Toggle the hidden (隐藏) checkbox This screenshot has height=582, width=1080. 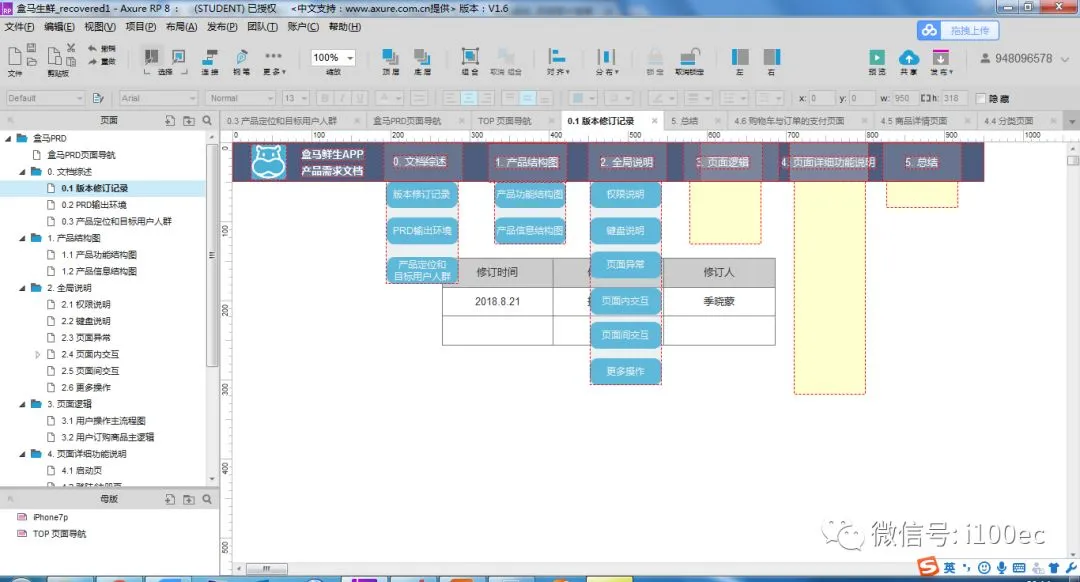[x=981, y=98]
